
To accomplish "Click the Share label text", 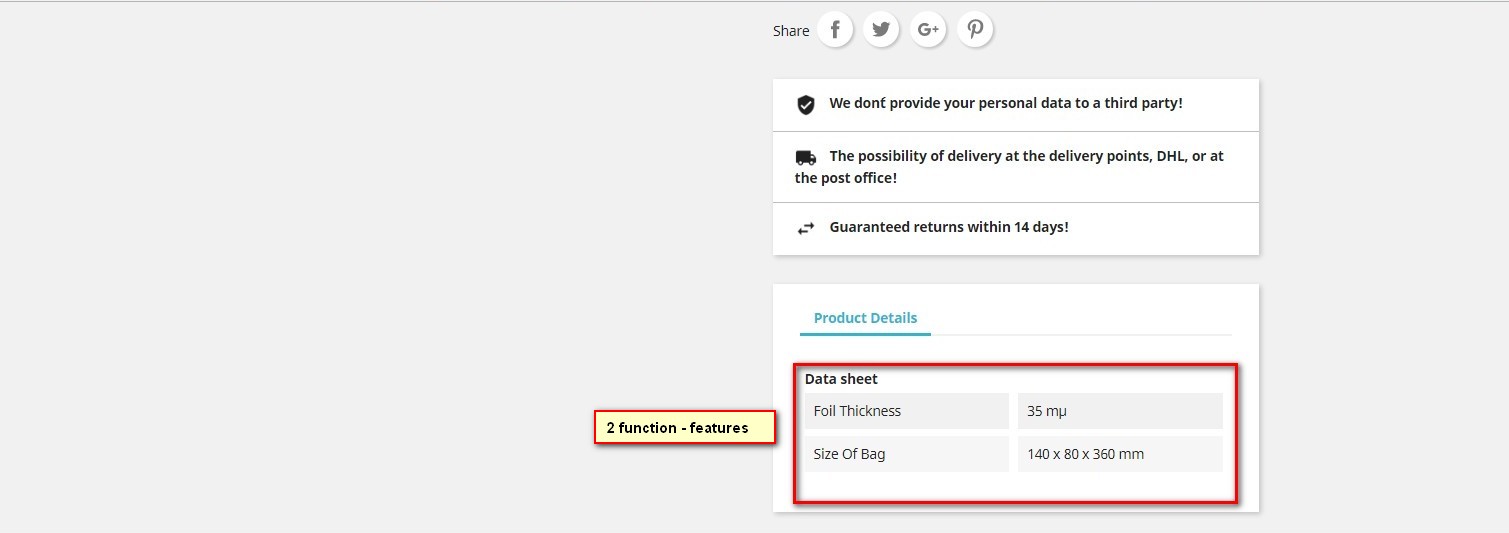I will [791, 31].
